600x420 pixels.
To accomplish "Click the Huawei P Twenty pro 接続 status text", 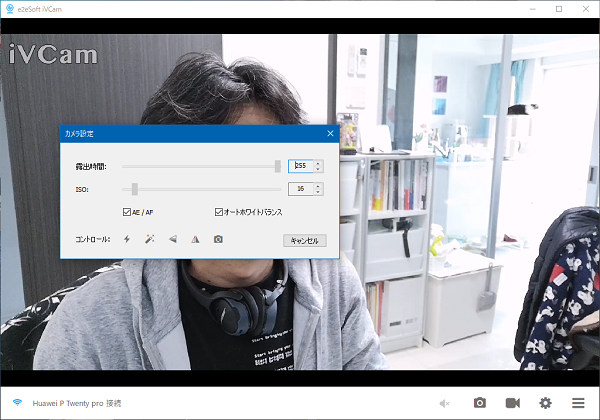I will click(x=77, y=403).
